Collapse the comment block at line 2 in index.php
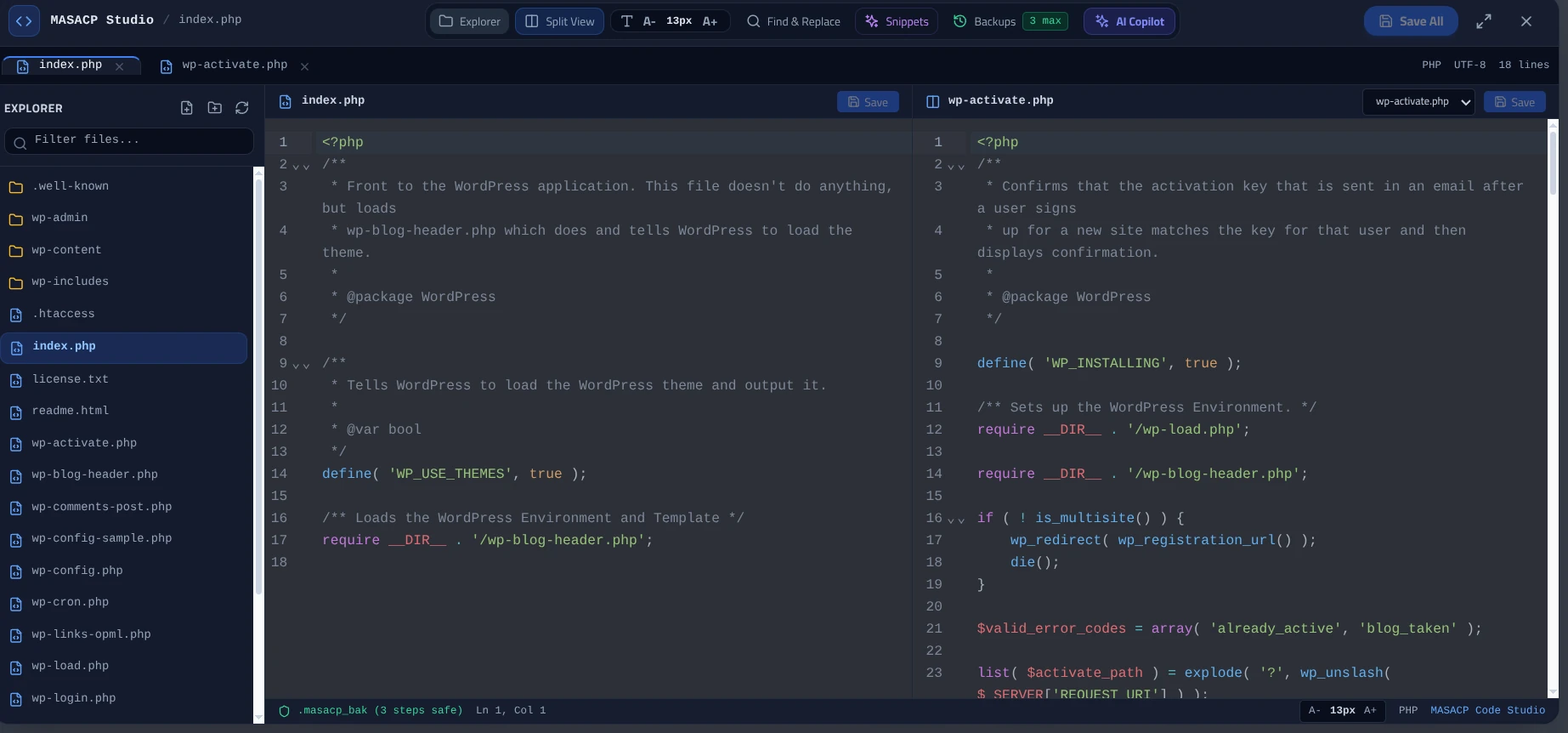The height and width of the screenshot is (733, 1568). point(301,166)
